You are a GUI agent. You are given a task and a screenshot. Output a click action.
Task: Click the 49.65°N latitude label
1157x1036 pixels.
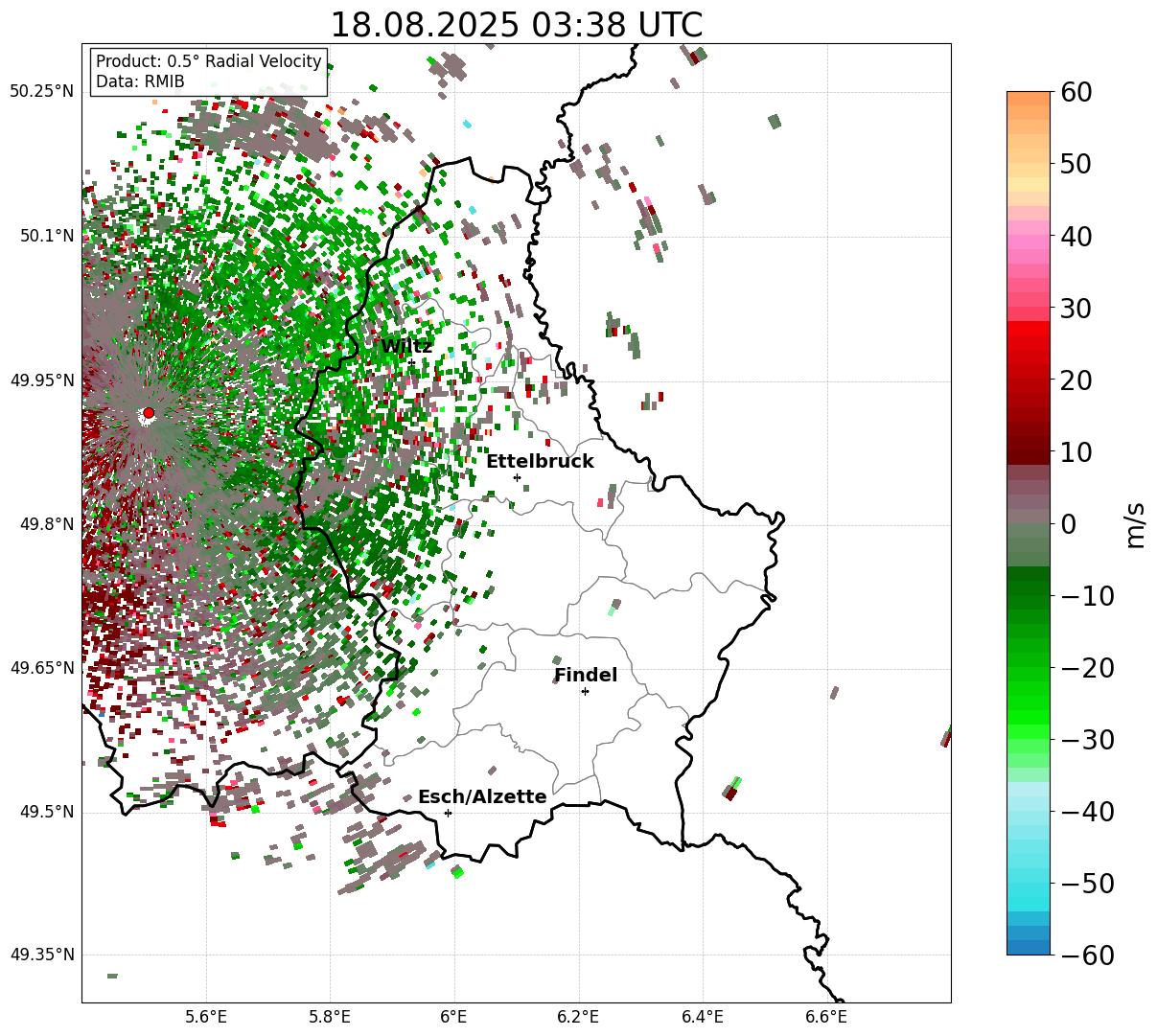(x=42, y=668)
